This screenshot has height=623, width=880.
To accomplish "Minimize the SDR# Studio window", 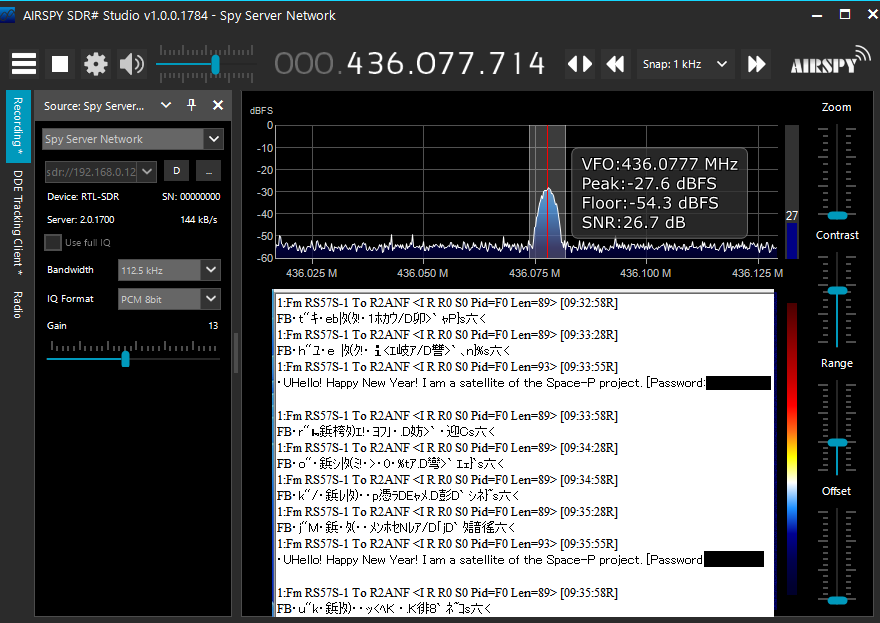I will click(x=817, y=15).
